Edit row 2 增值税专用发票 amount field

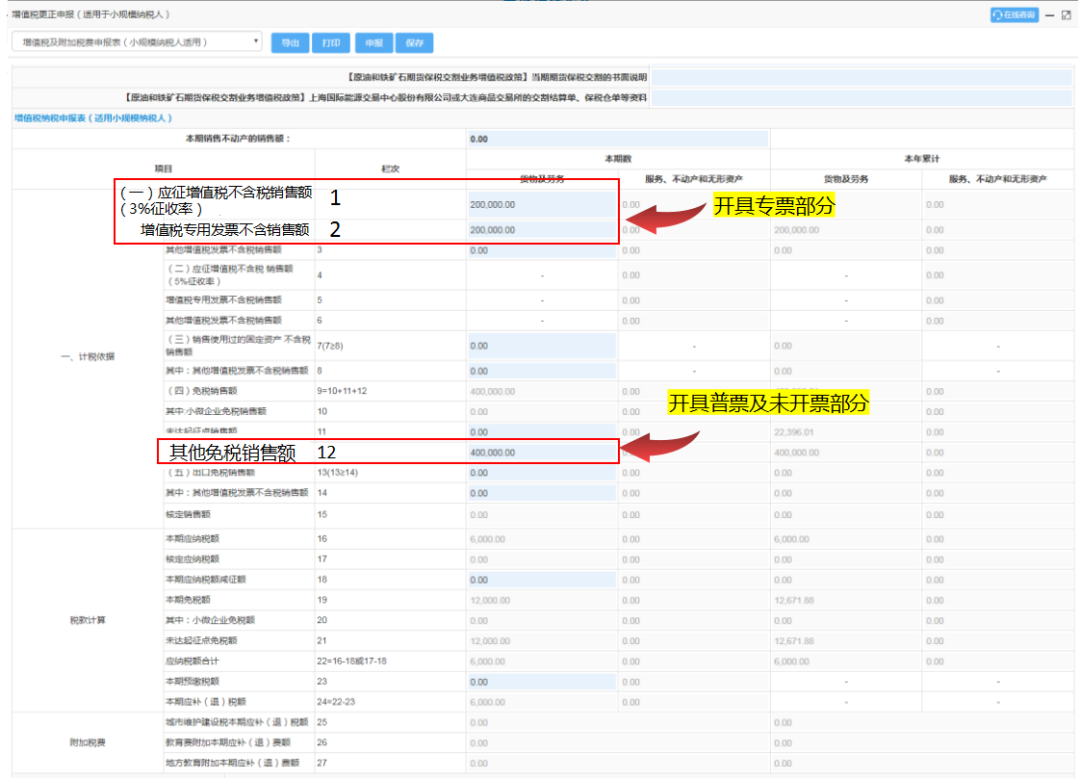[x=541, y=230]
